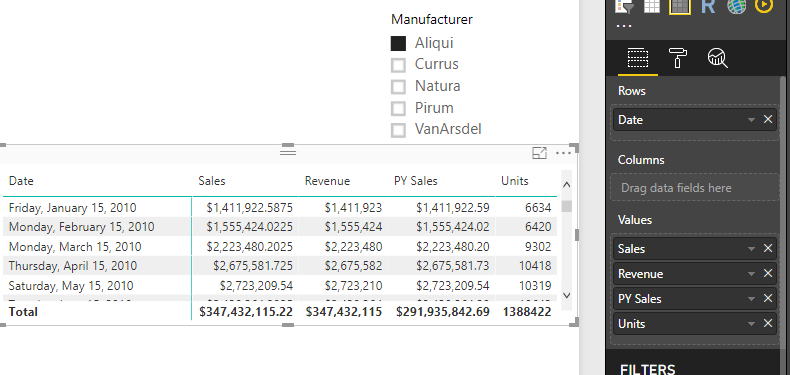Open the Revenue field dropdown arrow in Values

[751, 274]
